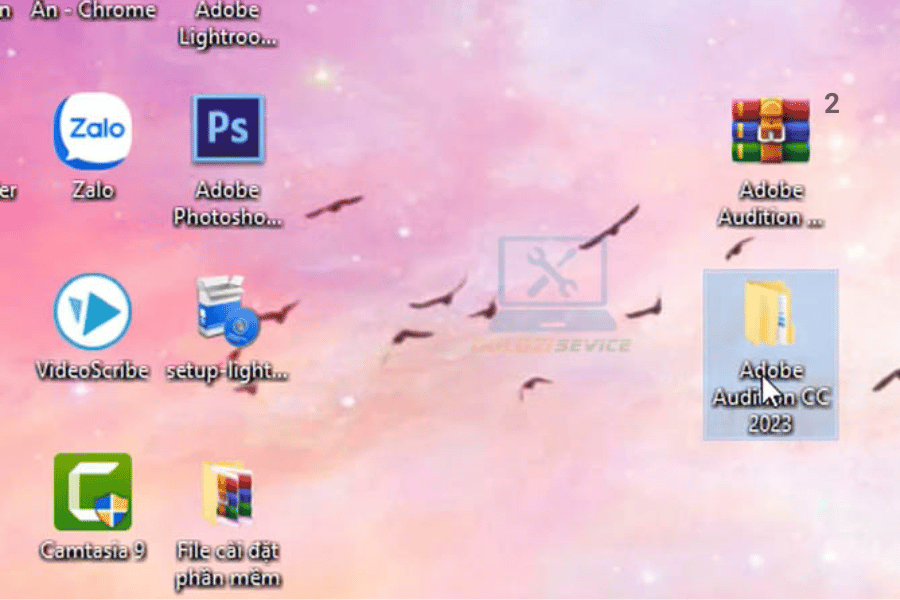
Task: Select the Adobe Audition CC 2023 folder icon
Action: point(770,313)
